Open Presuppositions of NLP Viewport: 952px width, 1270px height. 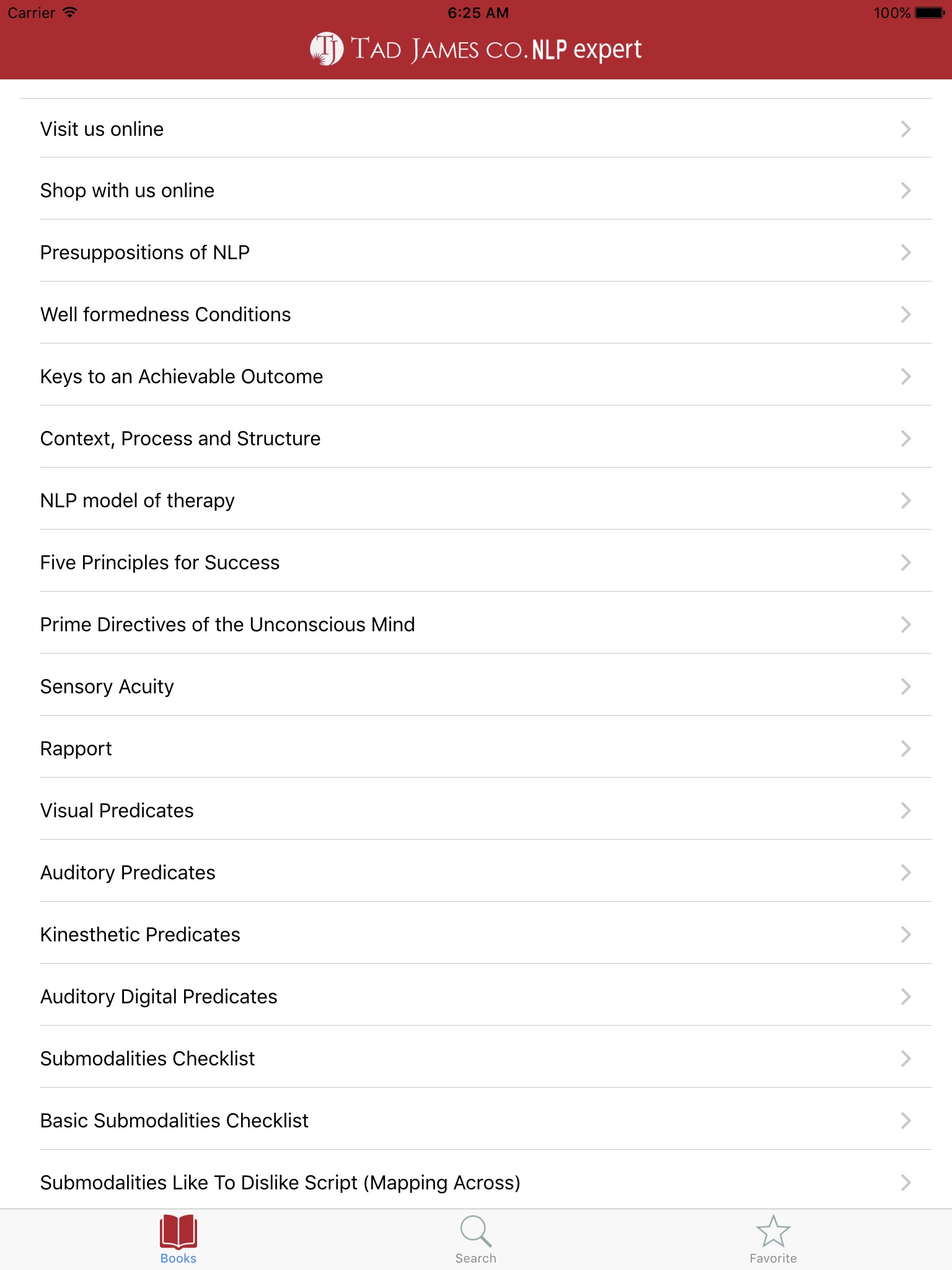click(x=145, y=252)
